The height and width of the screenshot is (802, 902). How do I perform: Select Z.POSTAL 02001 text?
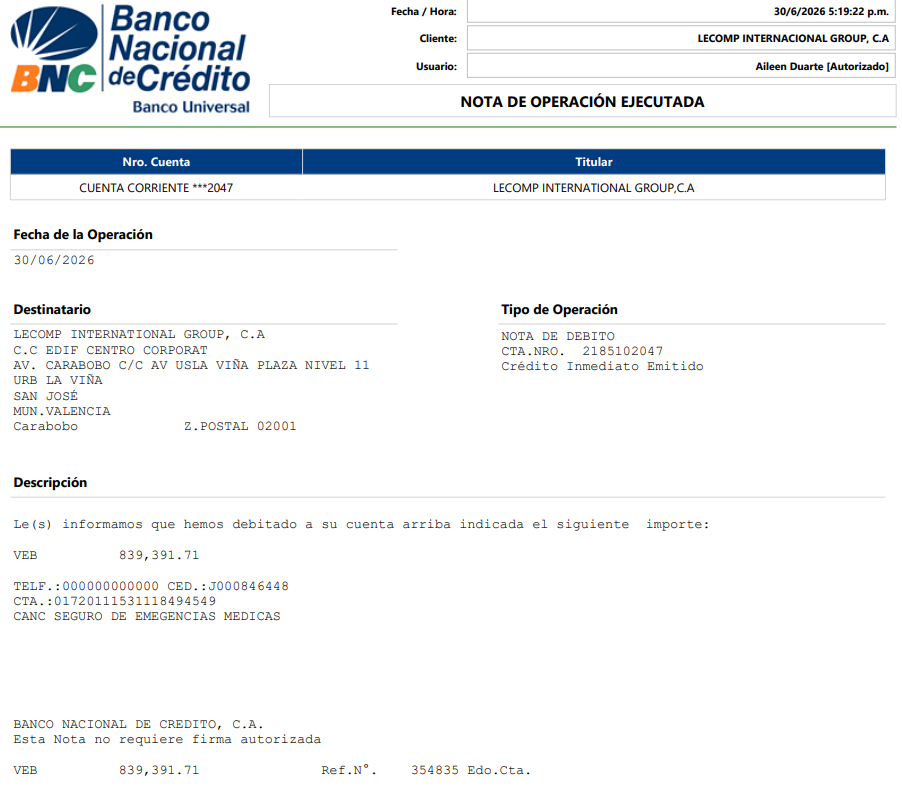pos(240,426)
